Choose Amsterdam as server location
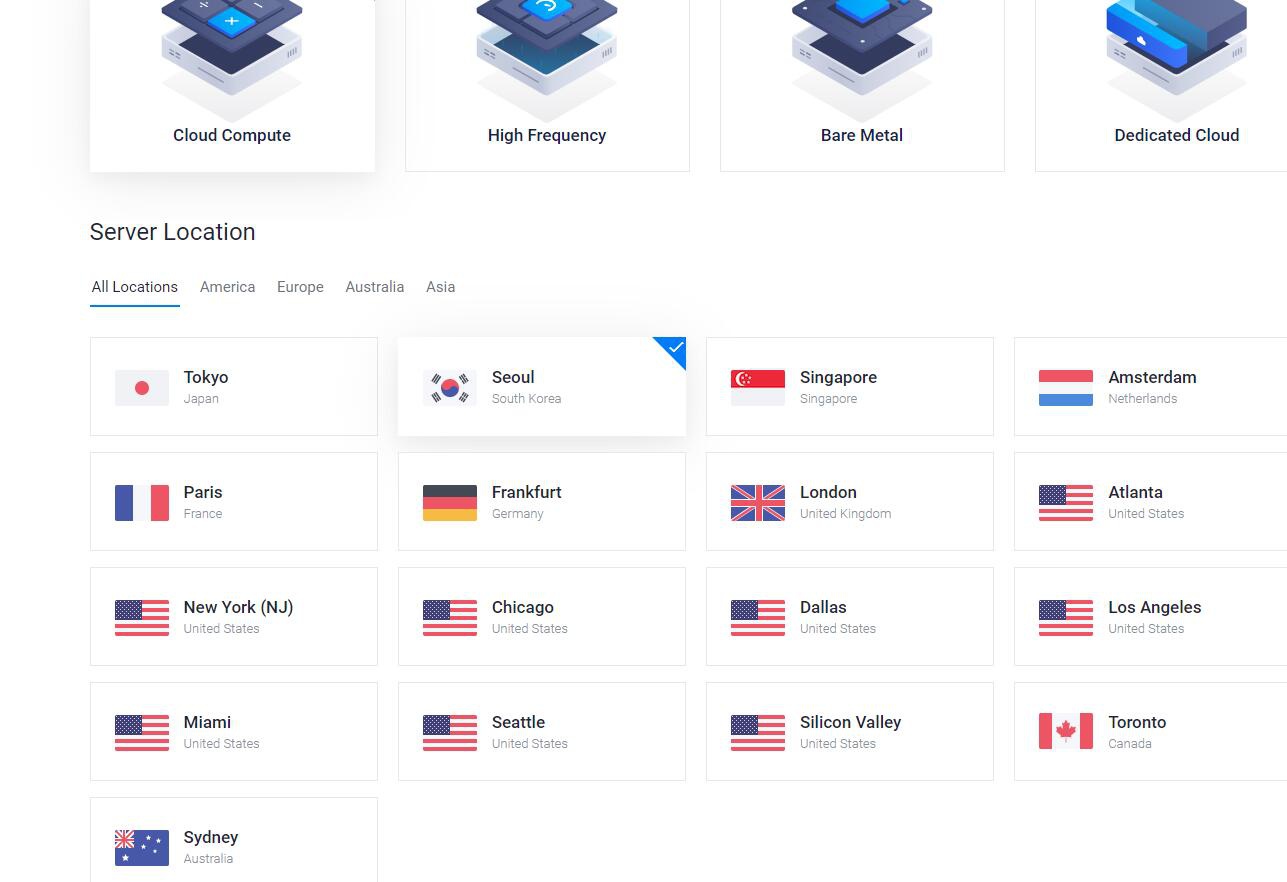 click(1150, 387)
